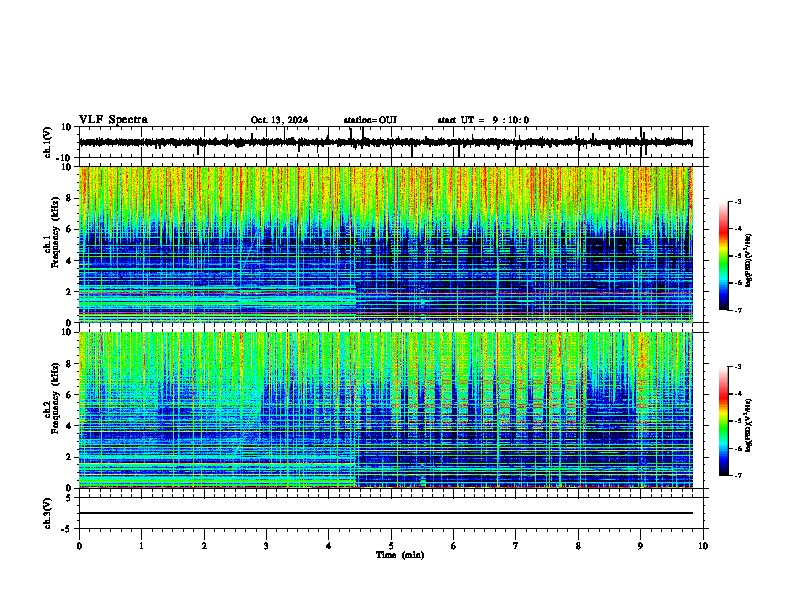Click the "8" kHz tick on ch.1 spectrogram

point(71,198)
